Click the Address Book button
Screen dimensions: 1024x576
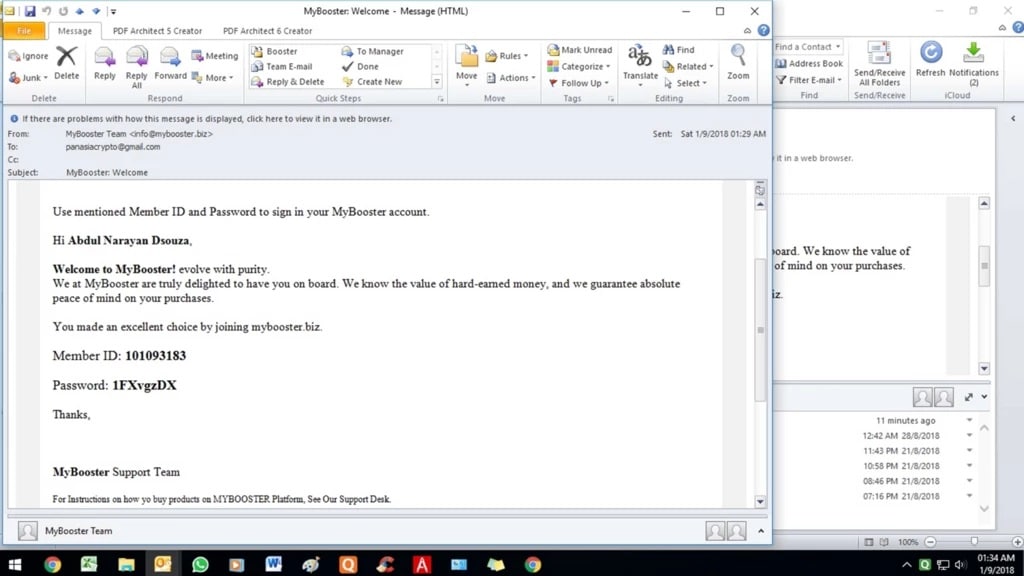[x=809, y=63]
